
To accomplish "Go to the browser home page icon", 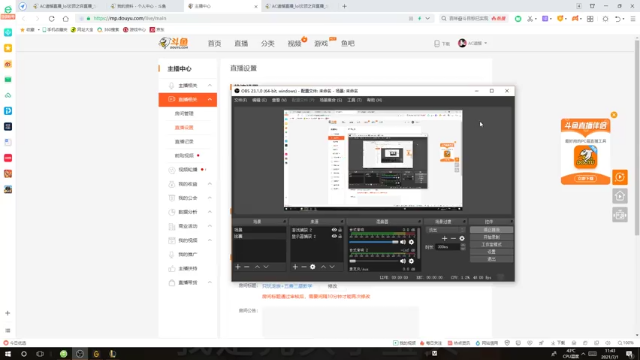I will [66, 18].
